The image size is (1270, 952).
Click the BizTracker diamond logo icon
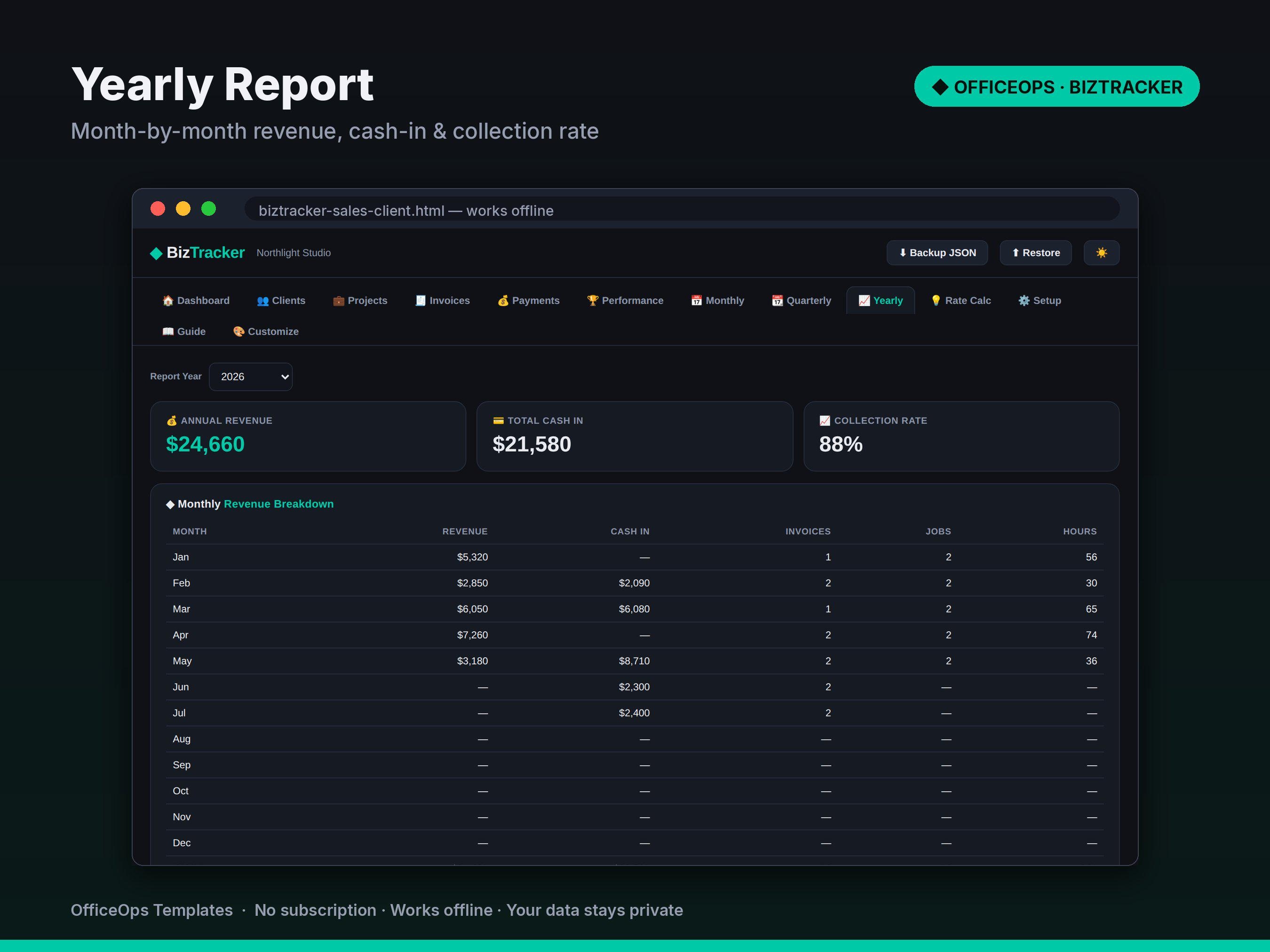pyautogui.click(x=156, y=253)
